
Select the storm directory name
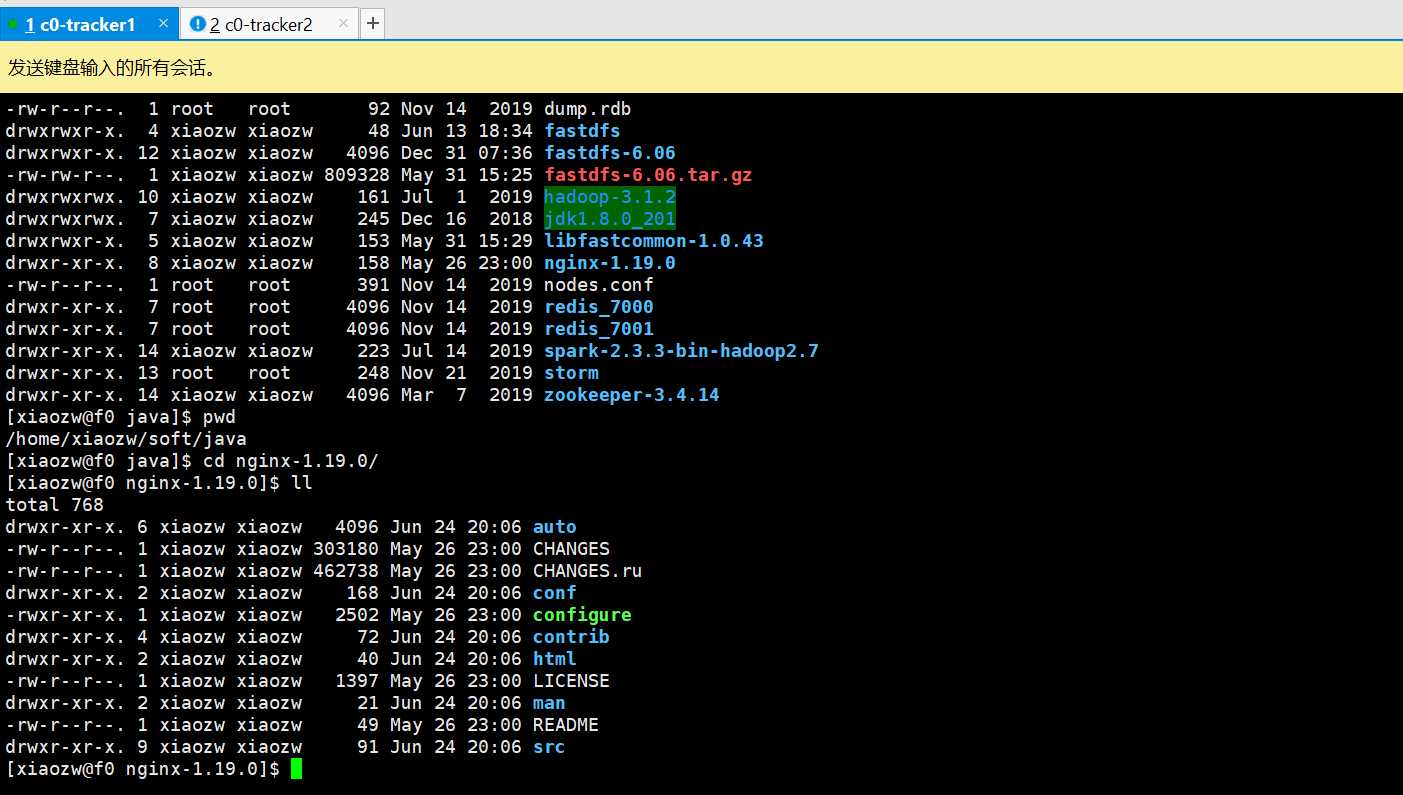pos(571,373)
